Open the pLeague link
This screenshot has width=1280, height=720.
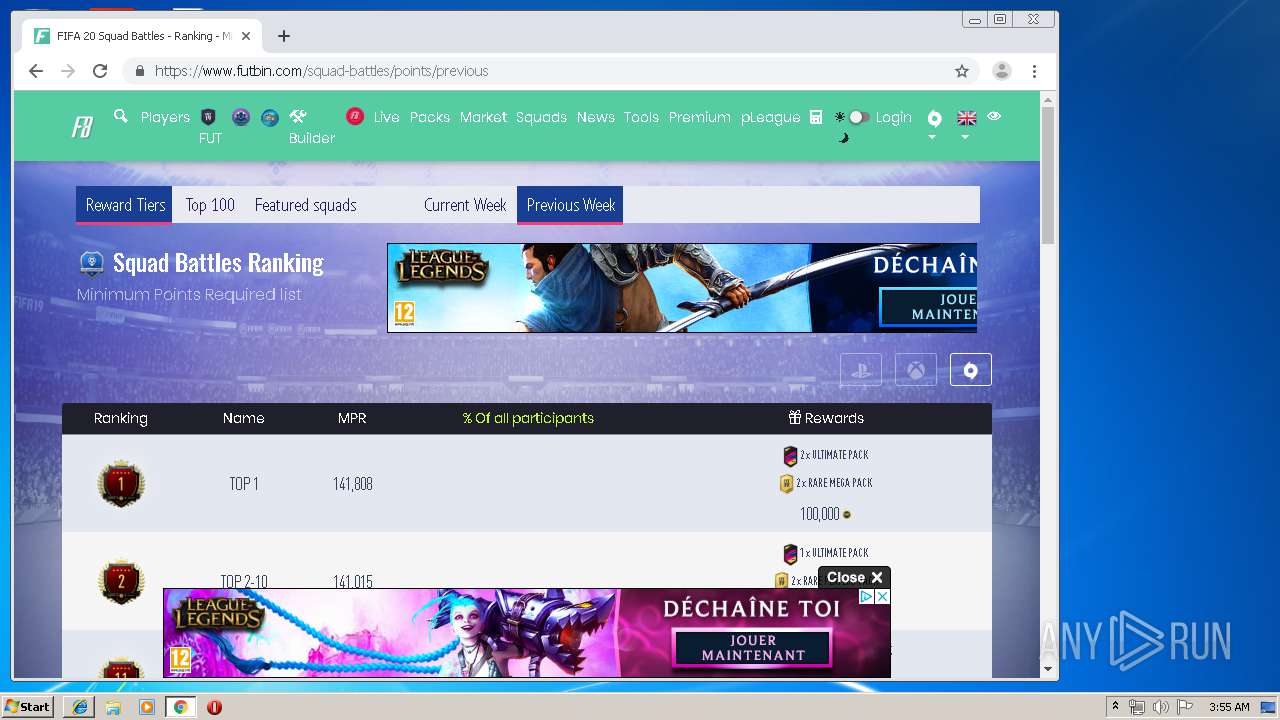click(x=771, y=117)
